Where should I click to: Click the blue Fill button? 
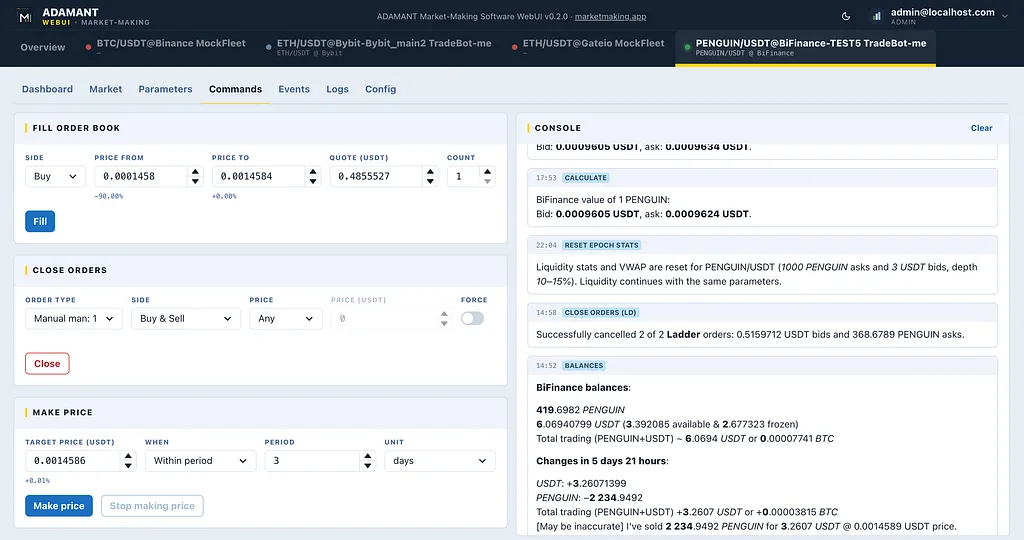coord(40,221)
